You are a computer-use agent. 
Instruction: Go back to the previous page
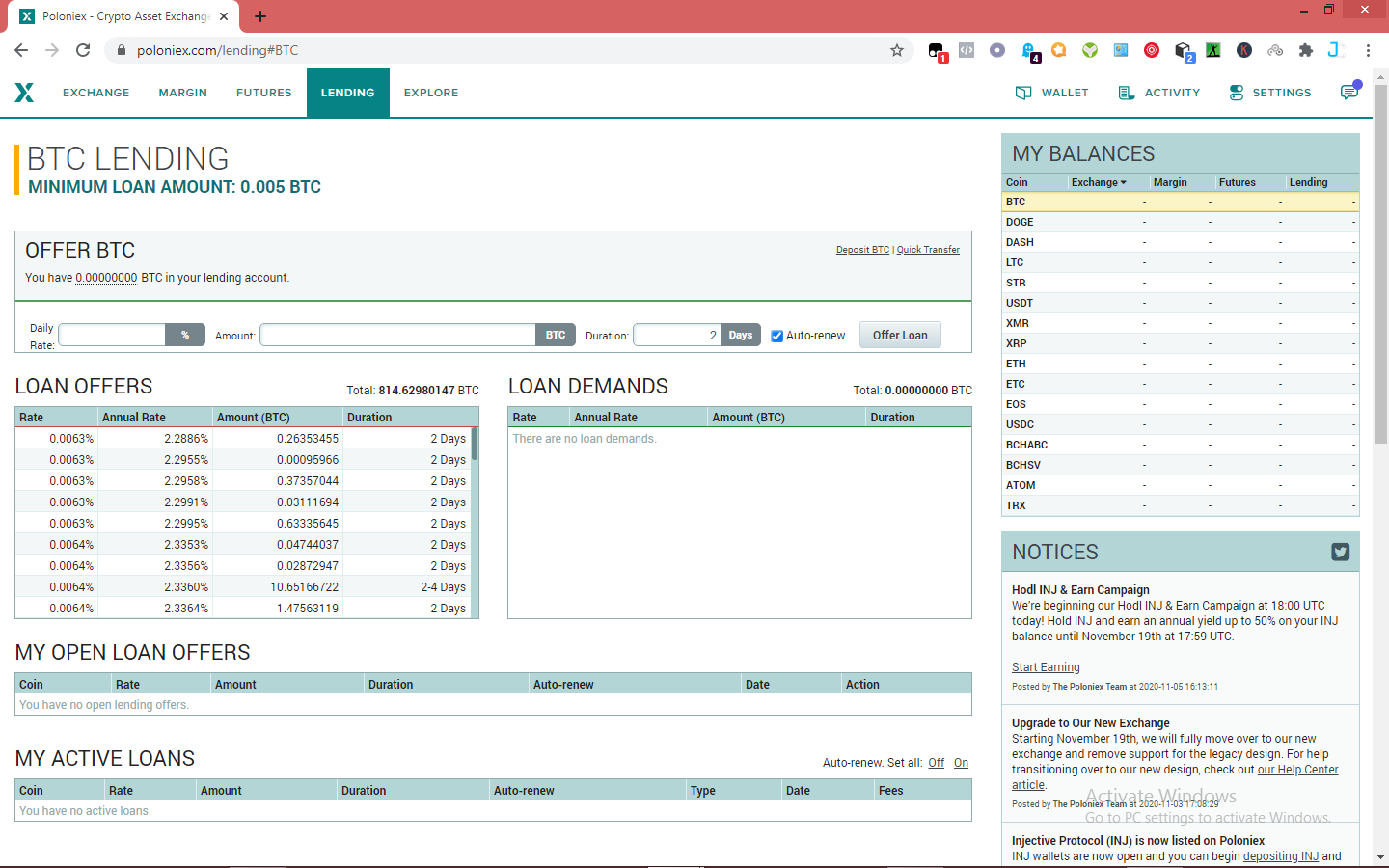[21, 50]
